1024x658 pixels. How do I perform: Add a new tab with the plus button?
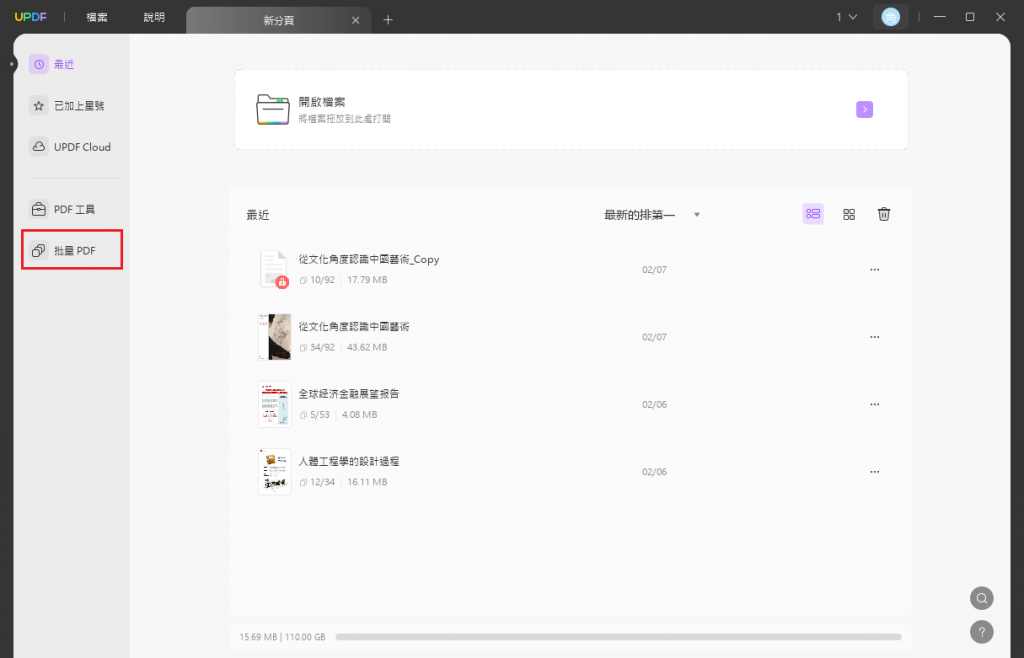(x=388, y=20)
